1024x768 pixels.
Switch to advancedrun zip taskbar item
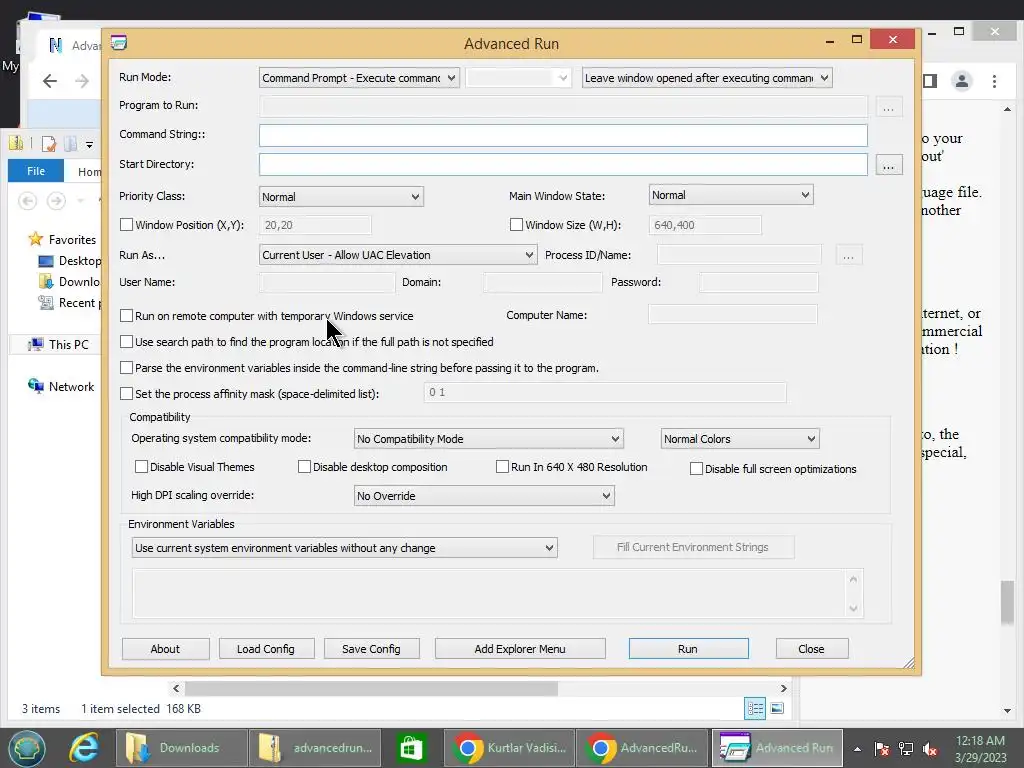pyautogui.click(x=316, y=748)
